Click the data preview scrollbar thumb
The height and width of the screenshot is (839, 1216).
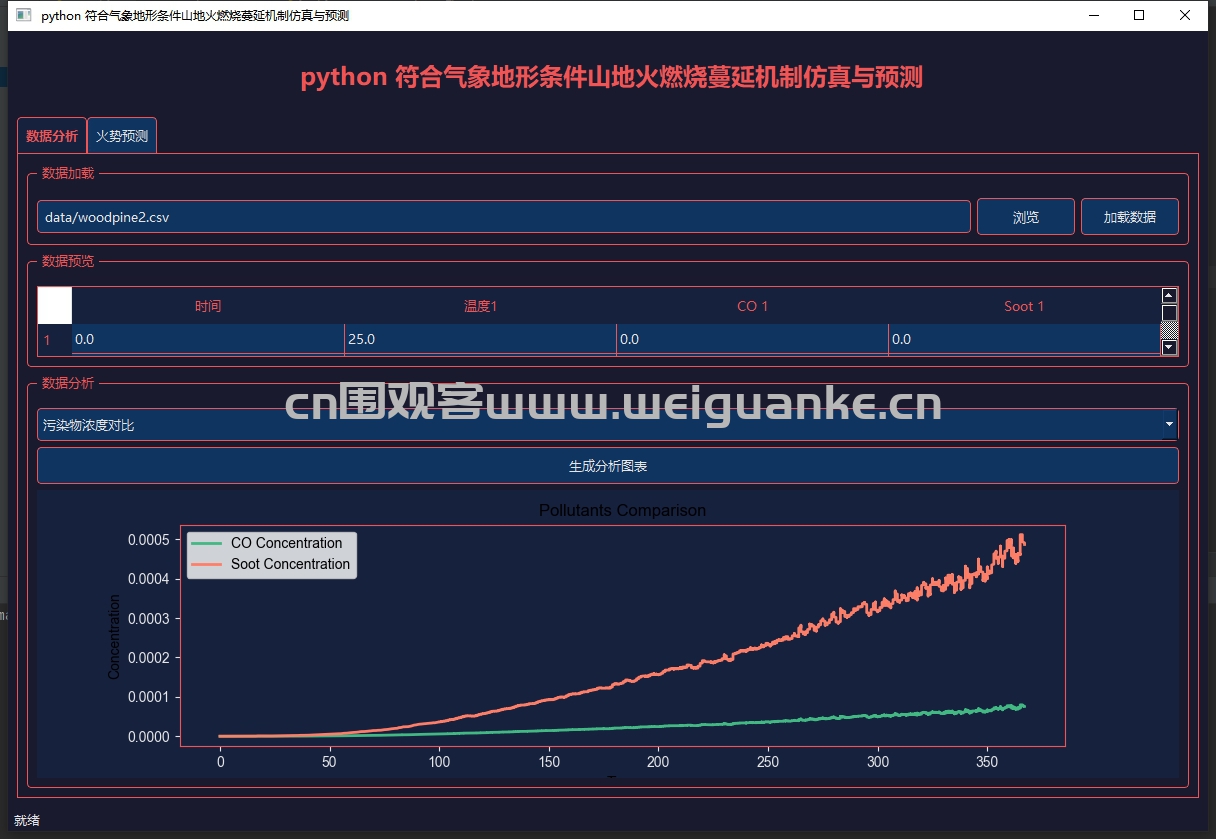coord(1169,313)
